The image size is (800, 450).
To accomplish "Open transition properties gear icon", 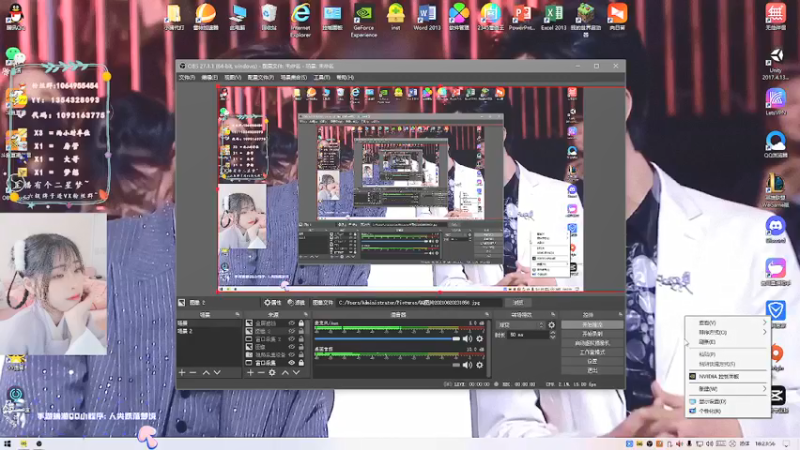I will tap(552, 325).
